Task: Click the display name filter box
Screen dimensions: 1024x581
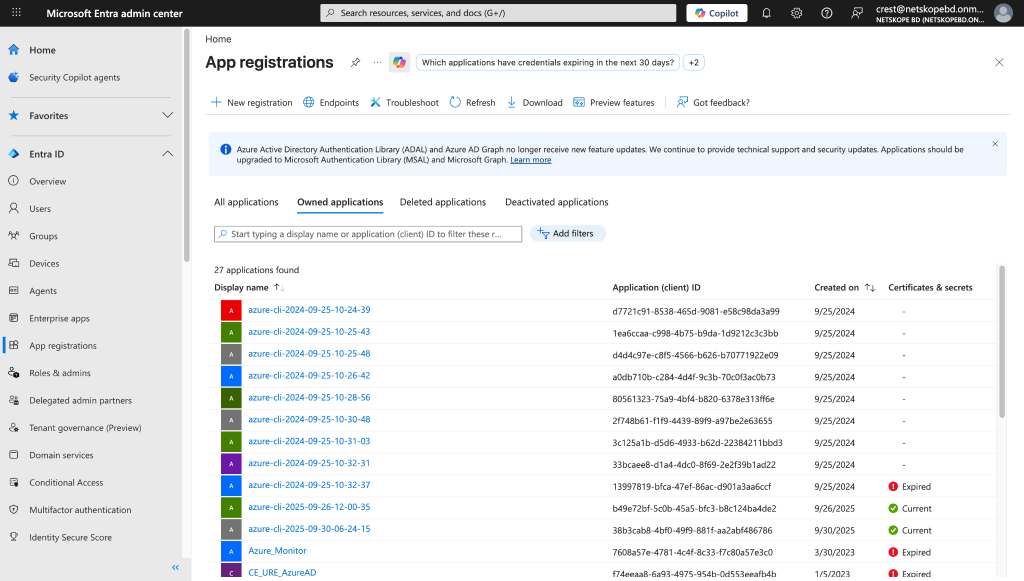Action: (x=368, y=234)
